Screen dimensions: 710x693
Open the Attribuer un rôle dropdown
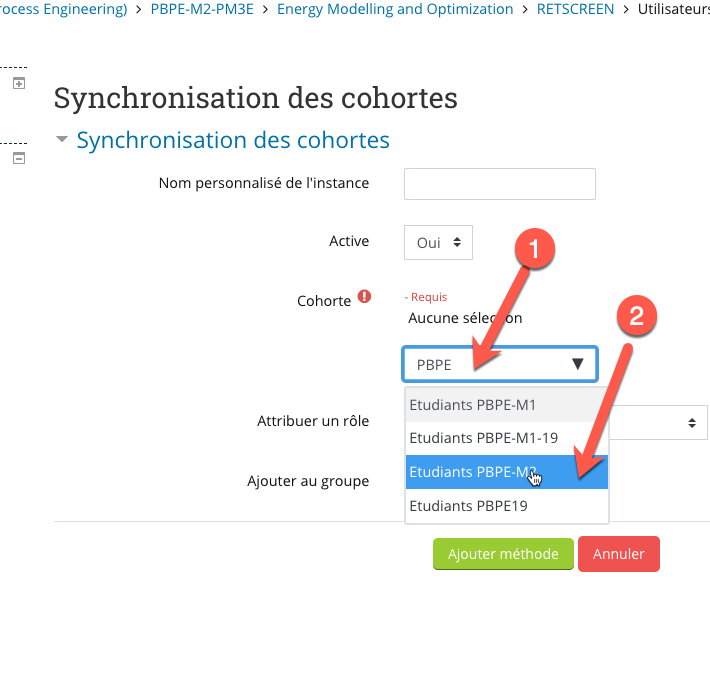658,423
